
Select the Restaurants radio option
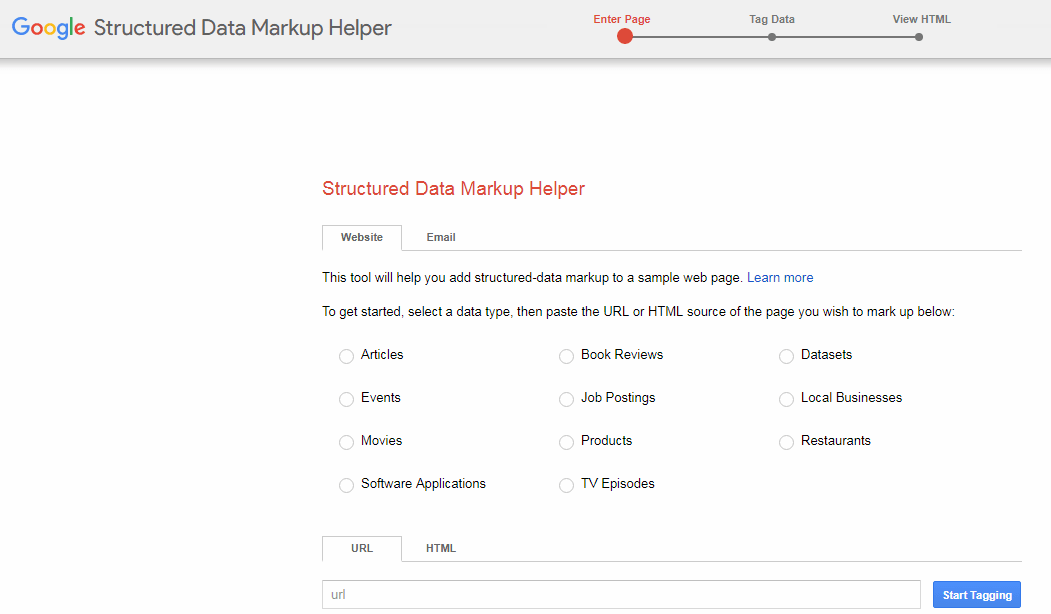coord(787,442)
